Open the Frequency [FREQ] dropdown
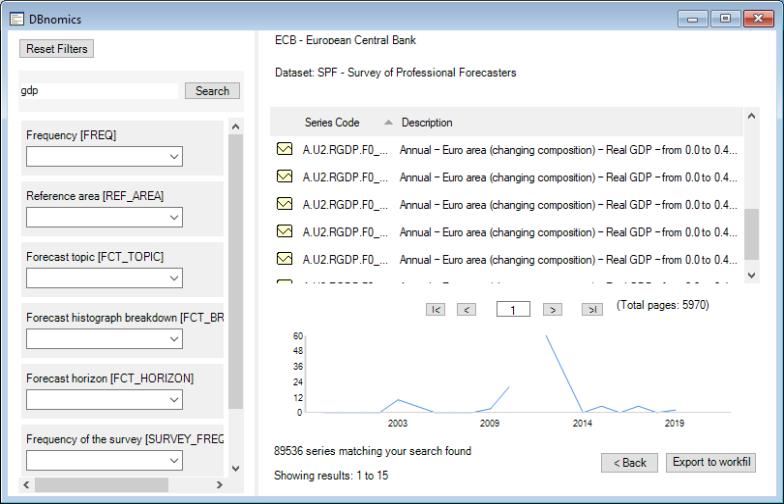Viewport: 784px width, 504px height. coord(105,156)
